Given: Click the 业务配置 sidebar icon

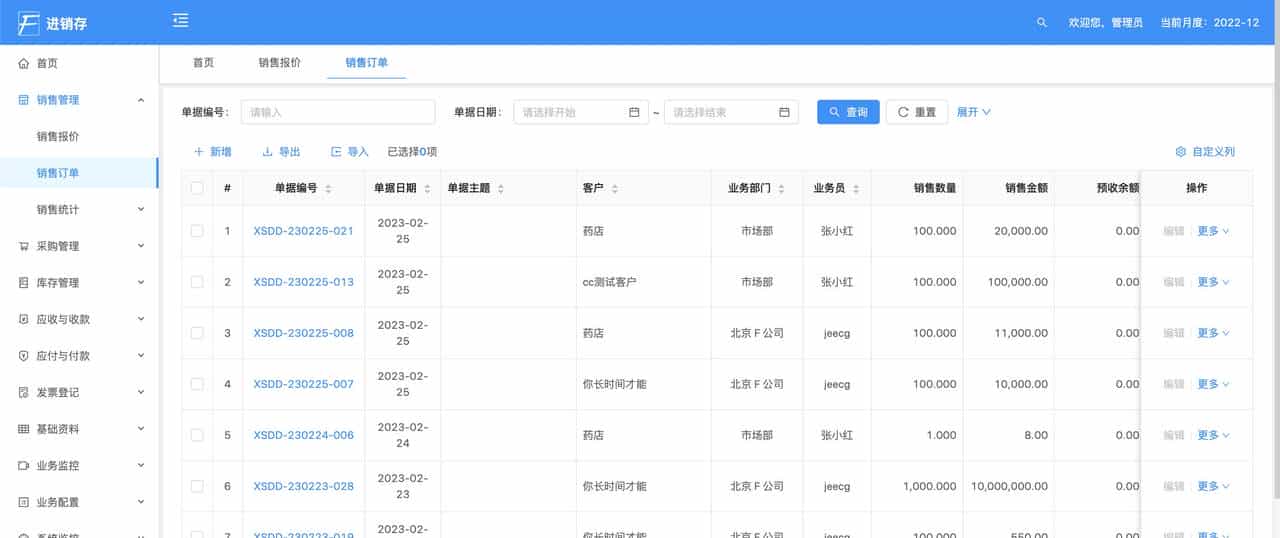Looking at the screenshot, I should tap(24, 502).
